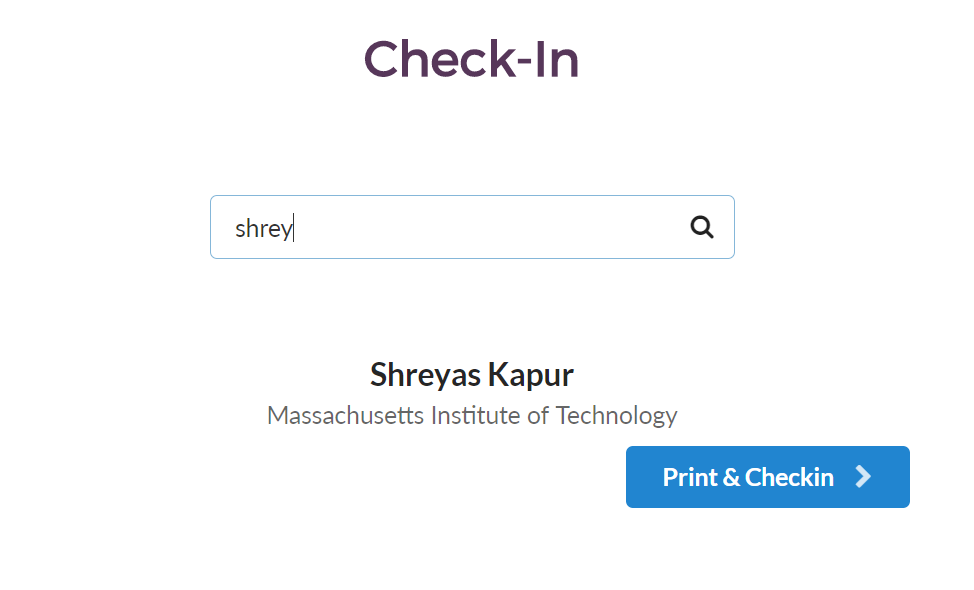Run the attendee search with the magnifier
This screenshot has height=590, width=974.
click(x=702, y=227)
